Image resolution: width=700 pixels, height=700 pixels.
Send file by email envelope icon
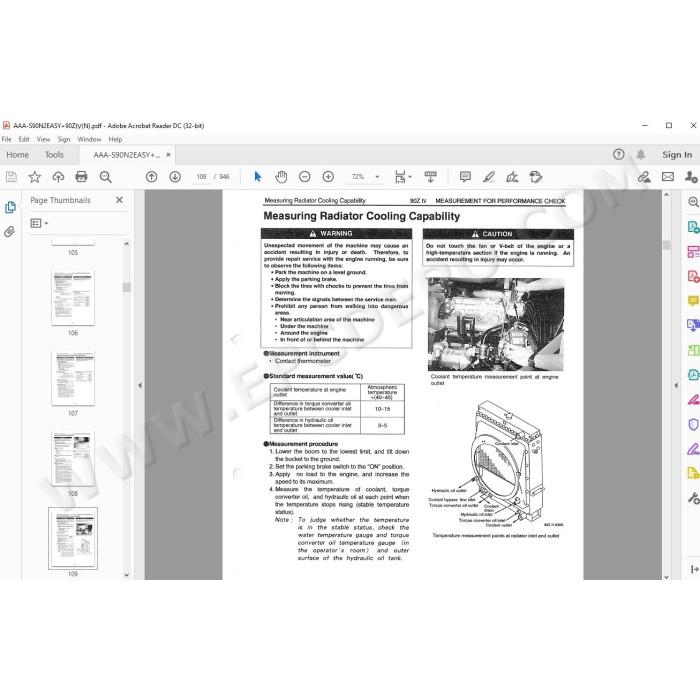668,177
